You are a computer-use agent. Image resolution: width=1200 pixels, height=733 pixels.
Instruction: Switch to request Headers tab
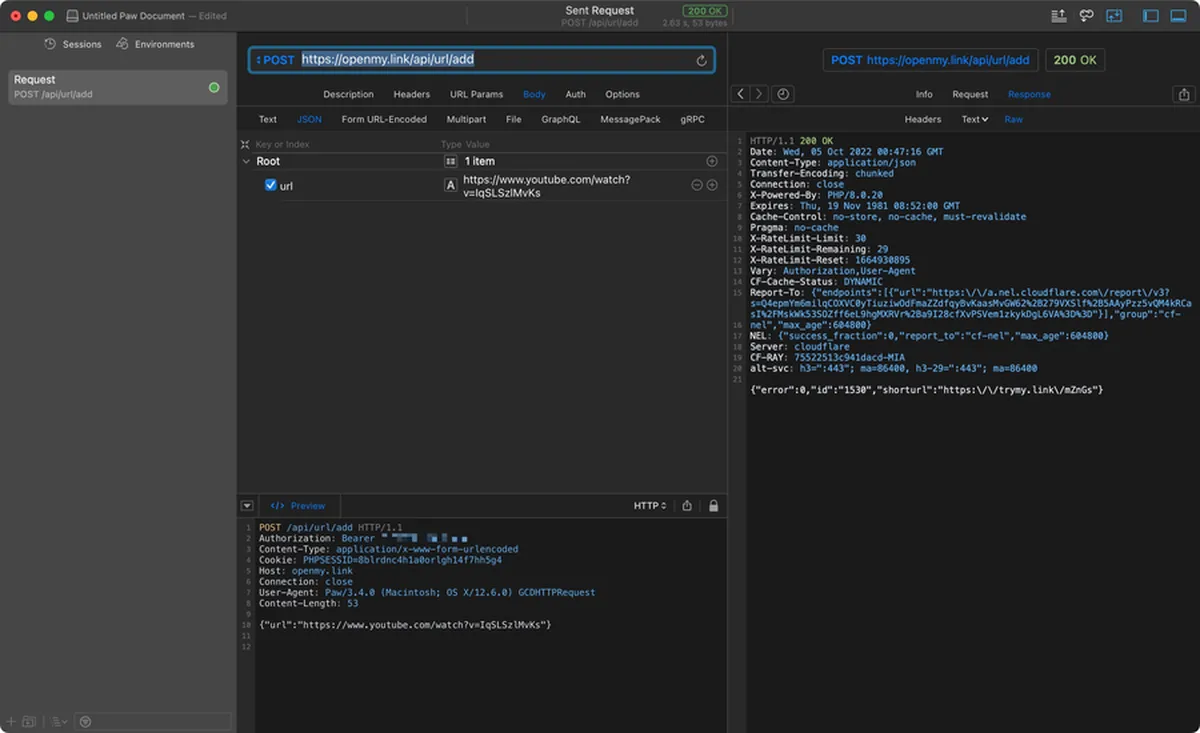pos(411,94)
